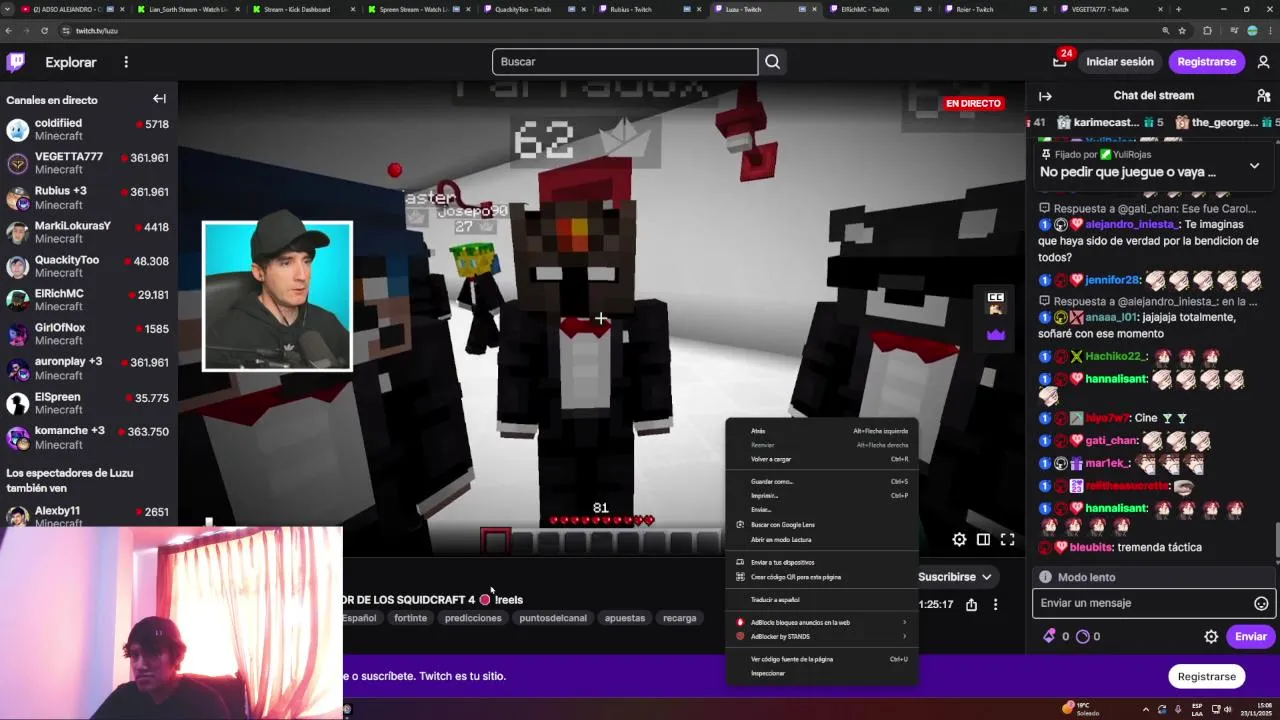The width and height of the screenshot is (1280, 720).
Task: Open the stream's more-options vertical dots
Action: coord(995,604)
